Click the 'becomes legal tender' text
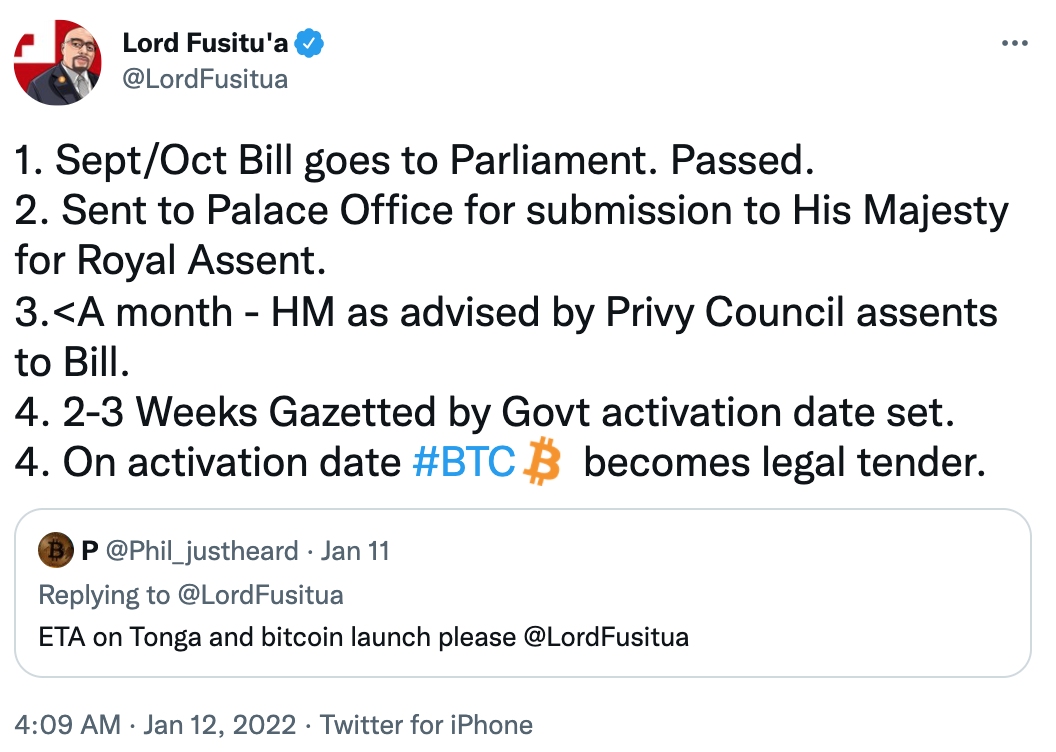Image resolution: width=1056 pixels, height=752 pixels. point(778,462)
